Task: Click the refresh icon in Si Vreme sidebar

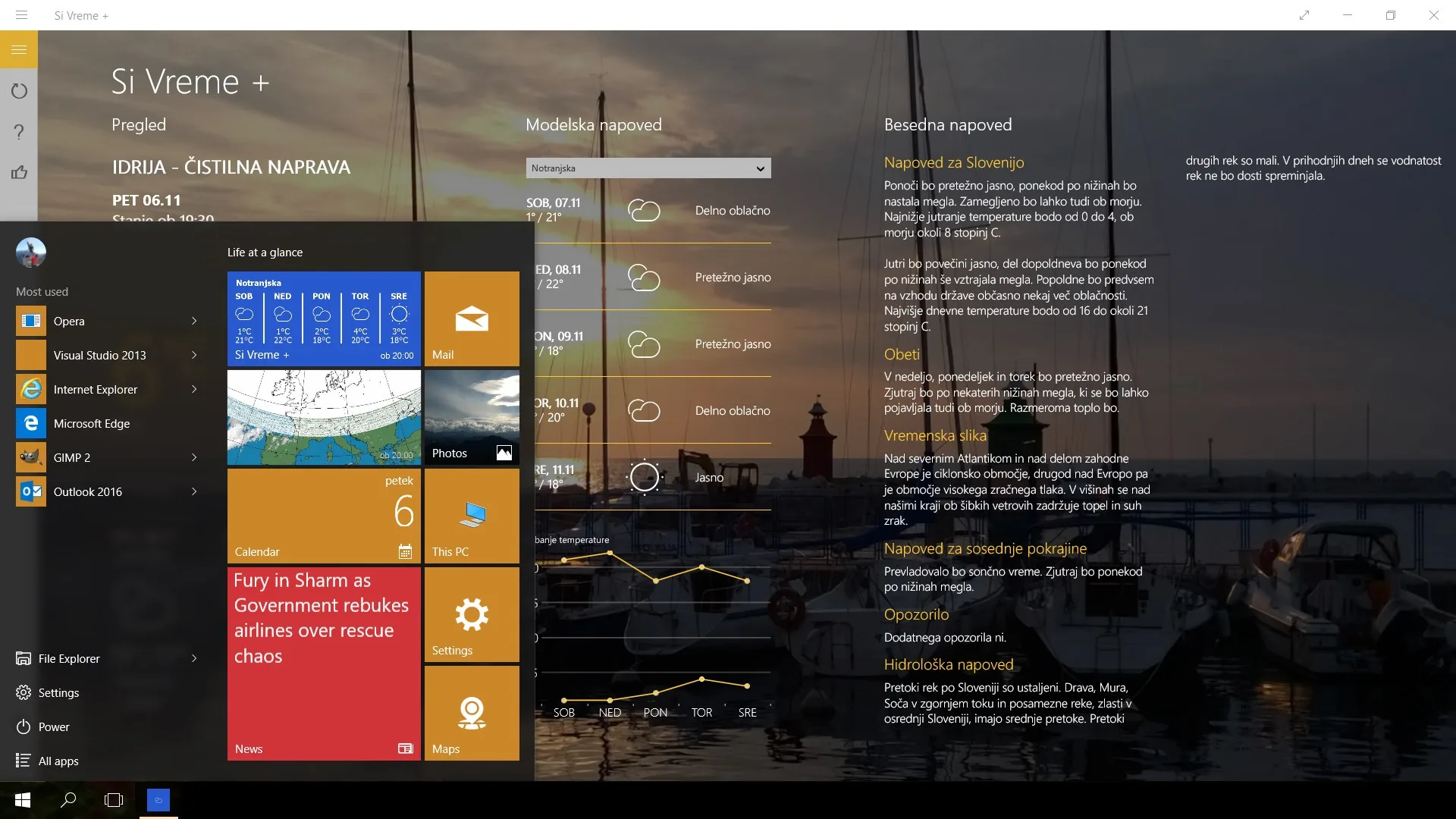Action: tap(19, 91)
